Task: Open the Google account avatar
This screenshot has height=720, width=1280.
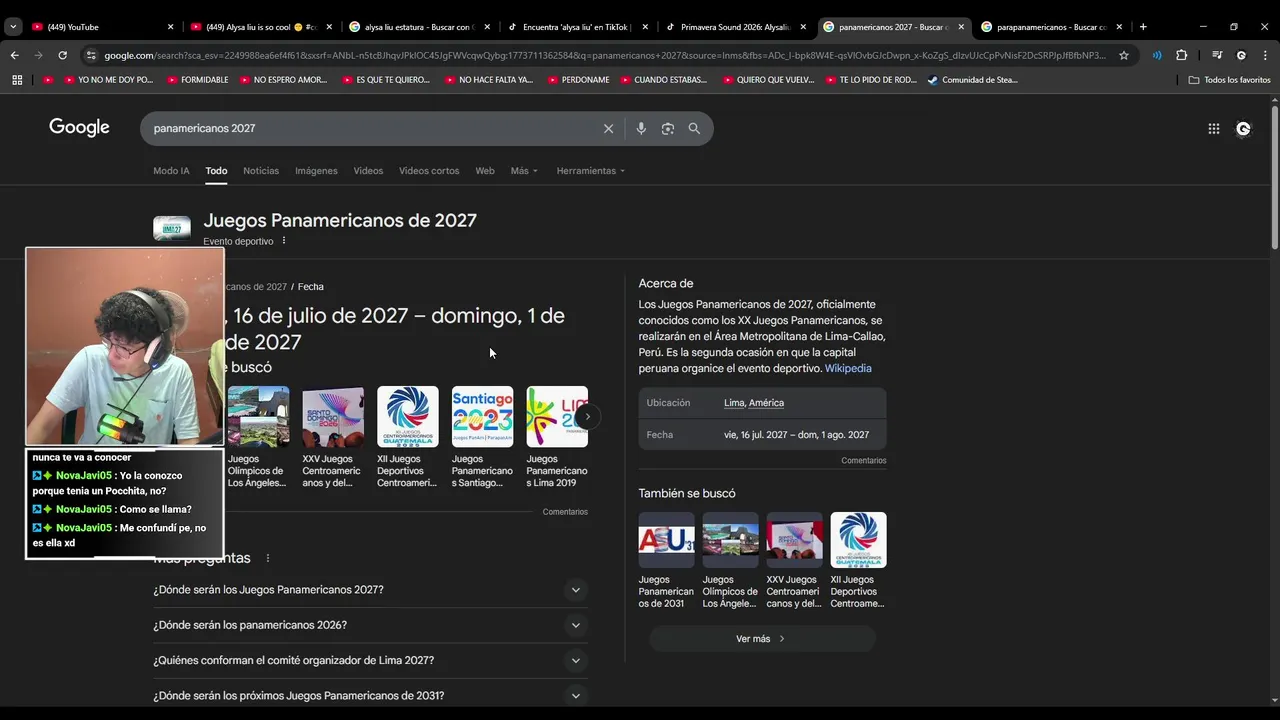Action: (x=1243, y=128)
